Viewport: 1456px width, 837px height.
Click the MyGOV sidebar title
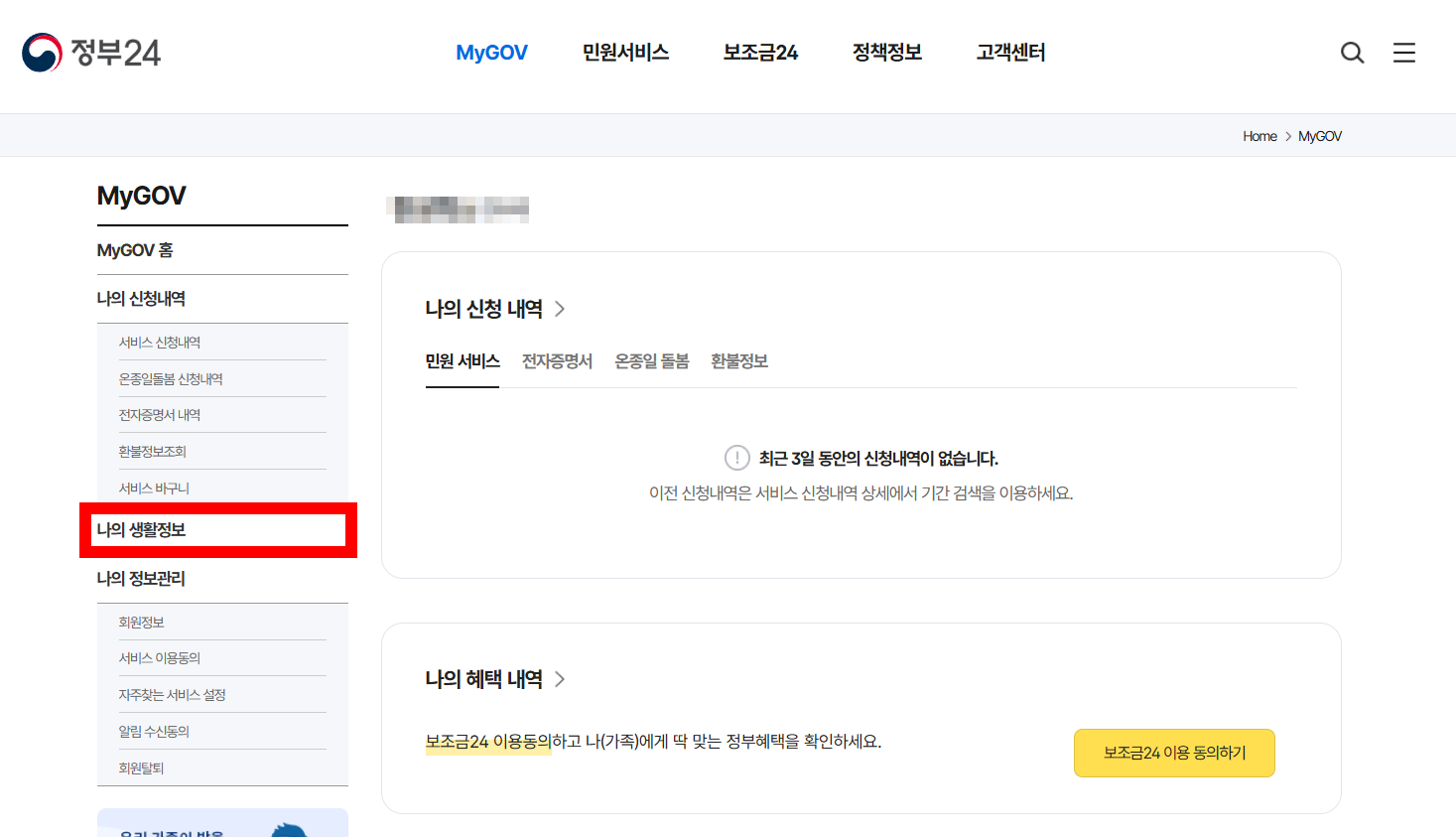pos(141,196)
